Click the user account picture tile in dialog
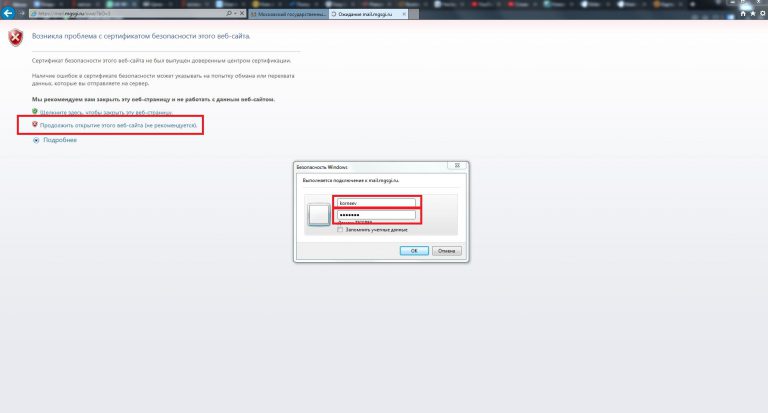This screenshot has height=413, width=768. point(319,215)
